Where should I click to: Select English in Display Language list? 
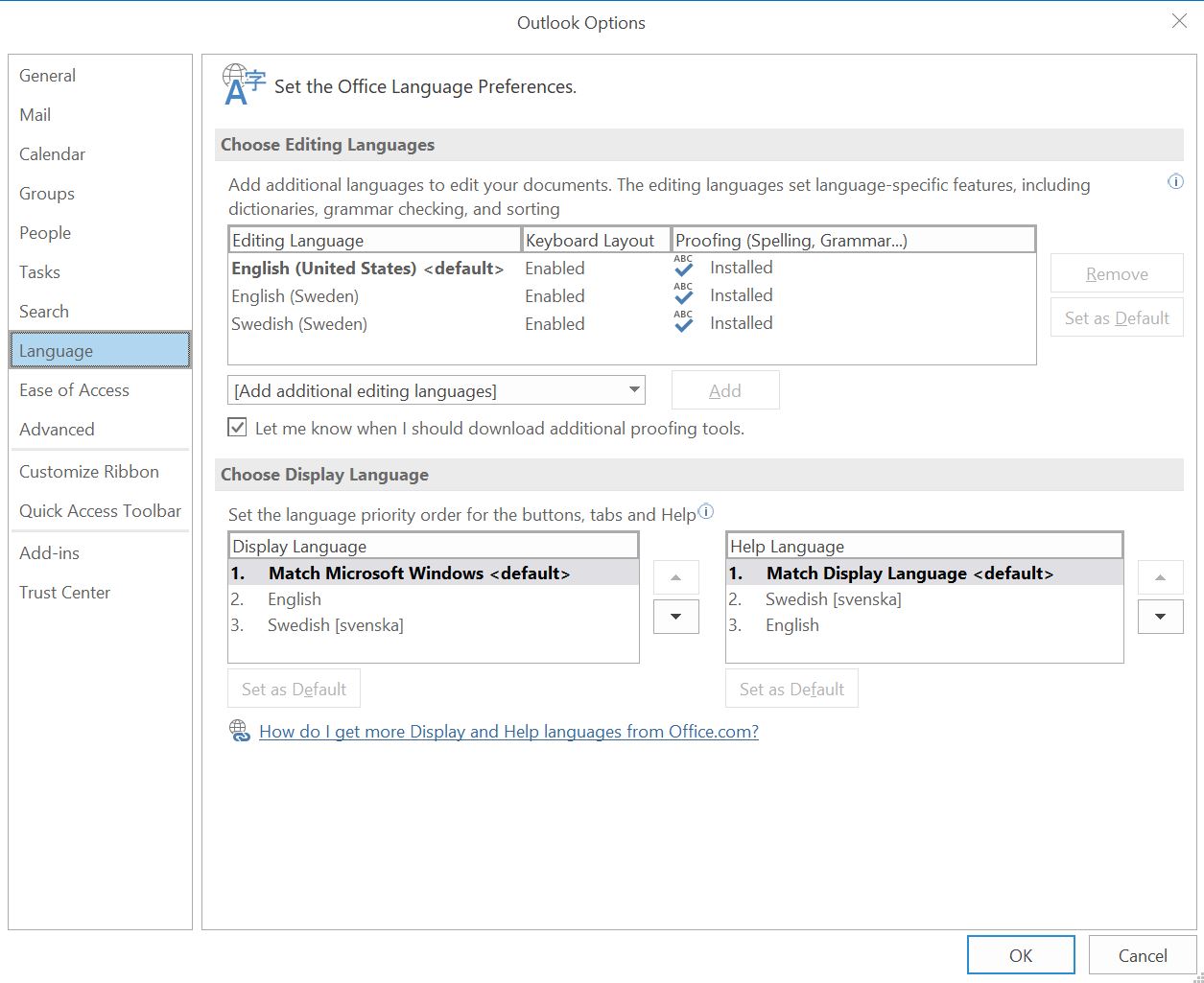[x=434, y=599]
